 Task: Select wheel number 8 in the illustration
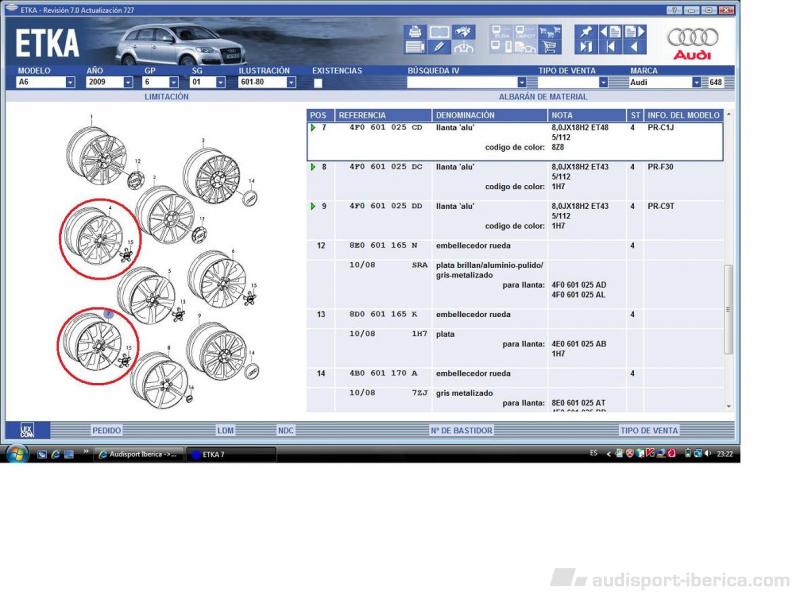pos(159,380)
